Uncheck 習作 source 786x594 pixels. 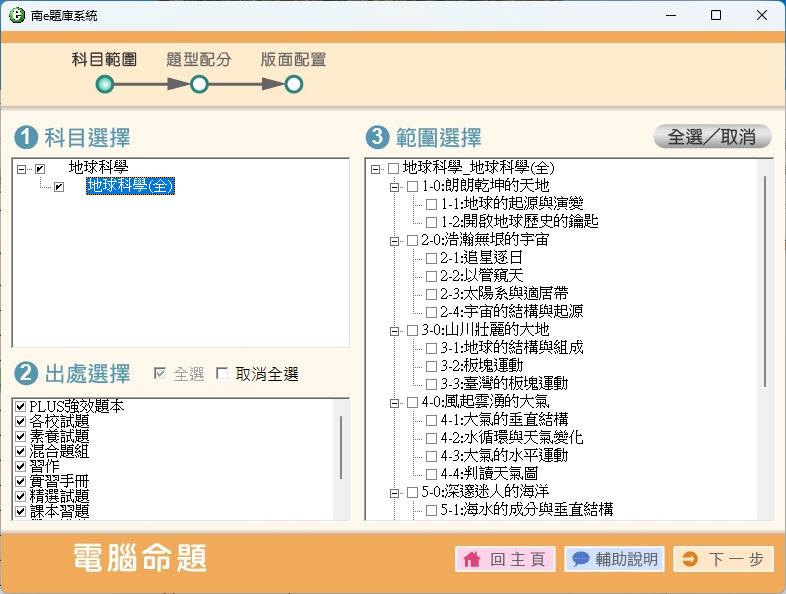point(21,466)
